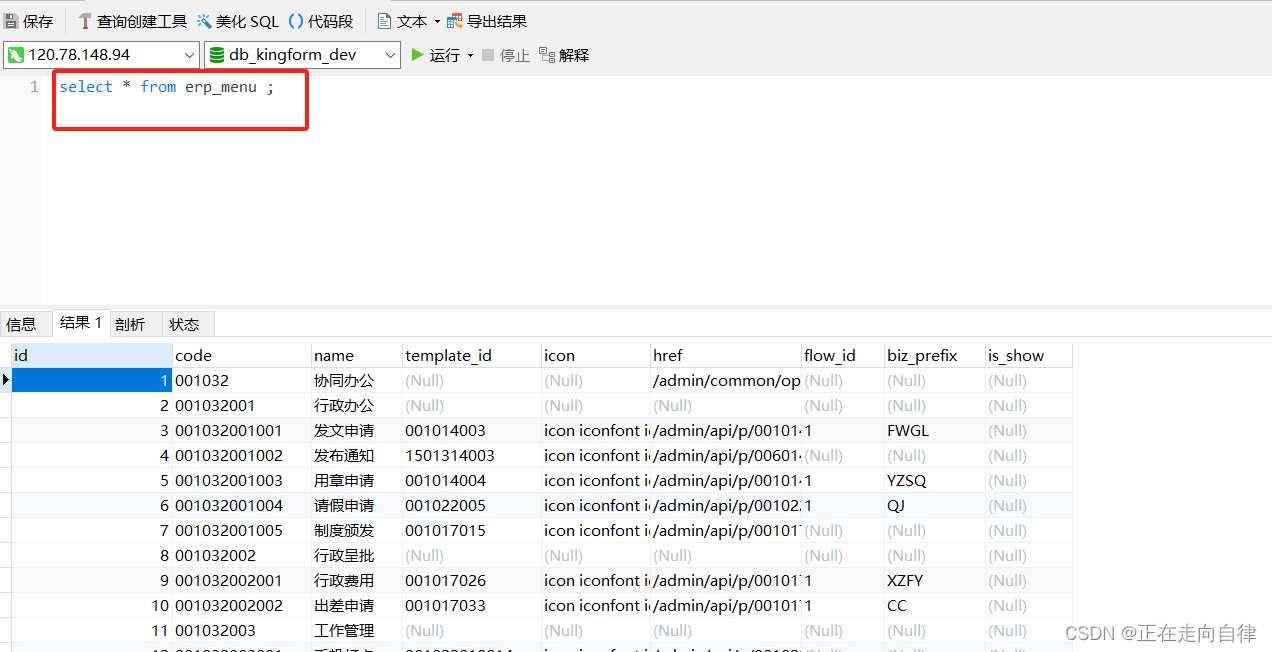Click the Stop (停止) icon

(488, 55)
